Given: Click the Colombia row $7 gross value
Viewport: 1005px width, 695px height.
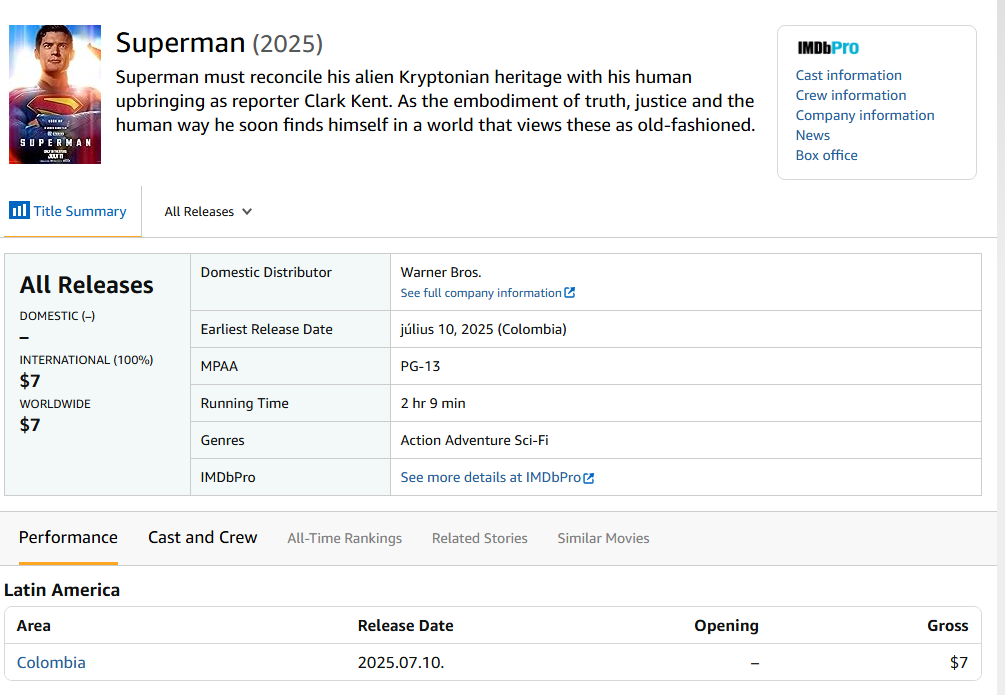Looking at the screenshot, I should [959, 662].
